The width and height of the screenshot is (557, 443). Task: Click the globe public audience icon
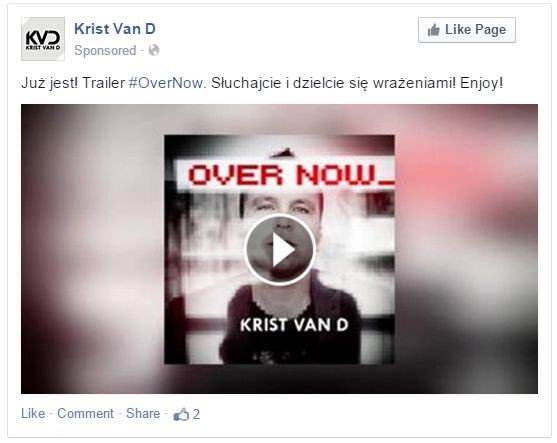coord(154,50)
